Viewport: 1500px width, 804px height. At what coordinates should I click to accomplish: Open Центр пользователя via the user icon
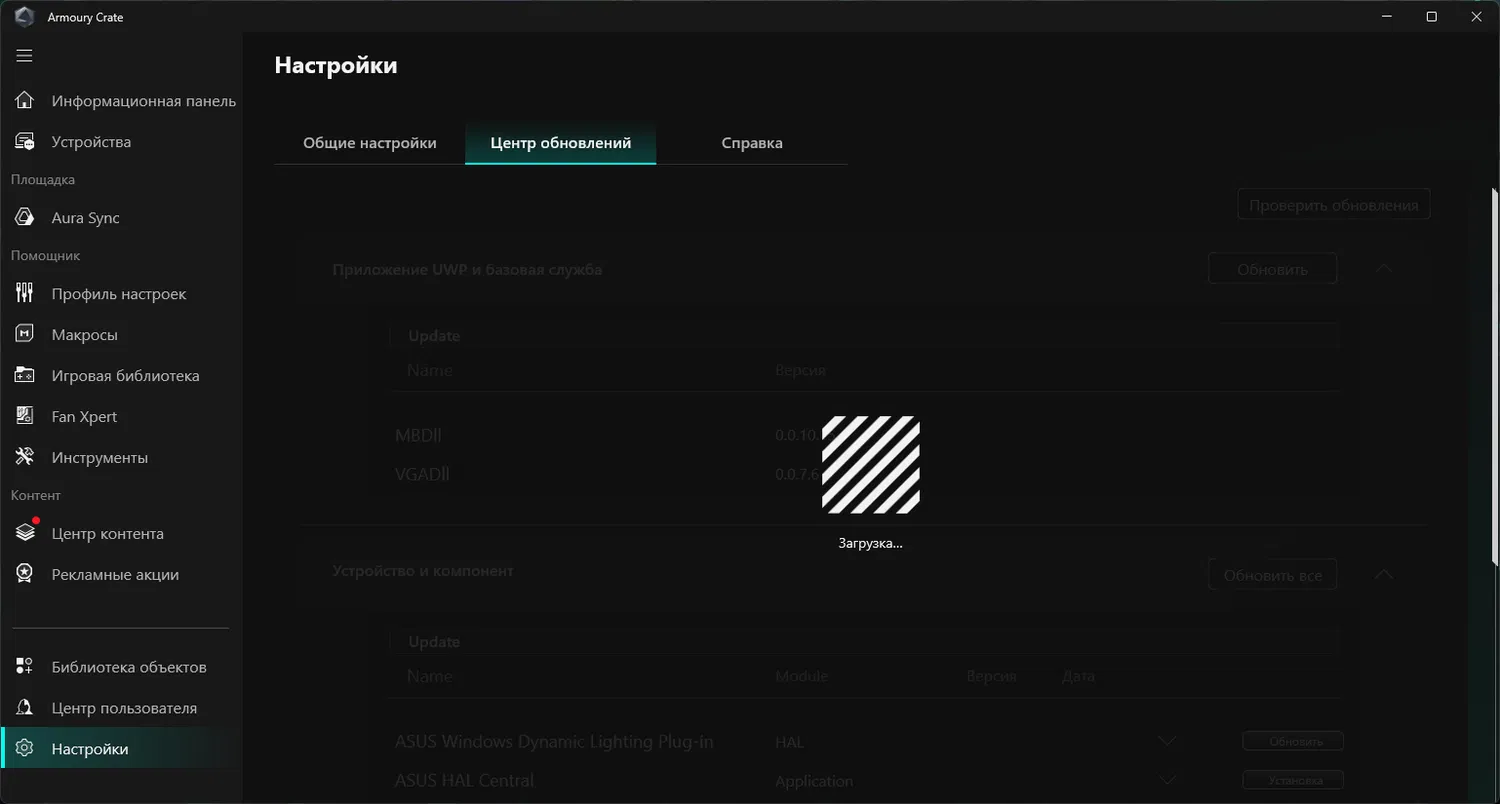click(25, 708)
